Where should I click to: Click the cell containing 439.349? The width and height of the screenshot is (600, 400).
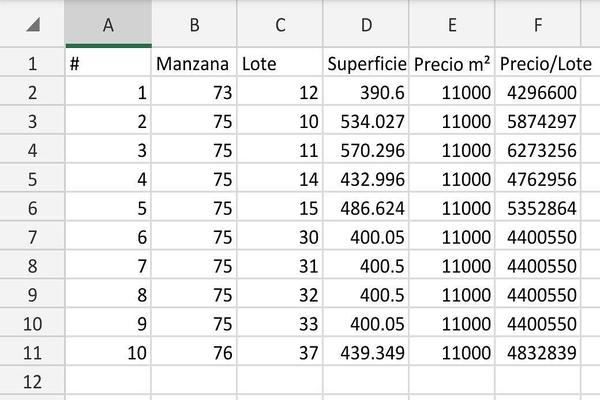pyautogui.click(x=366, y=353)
